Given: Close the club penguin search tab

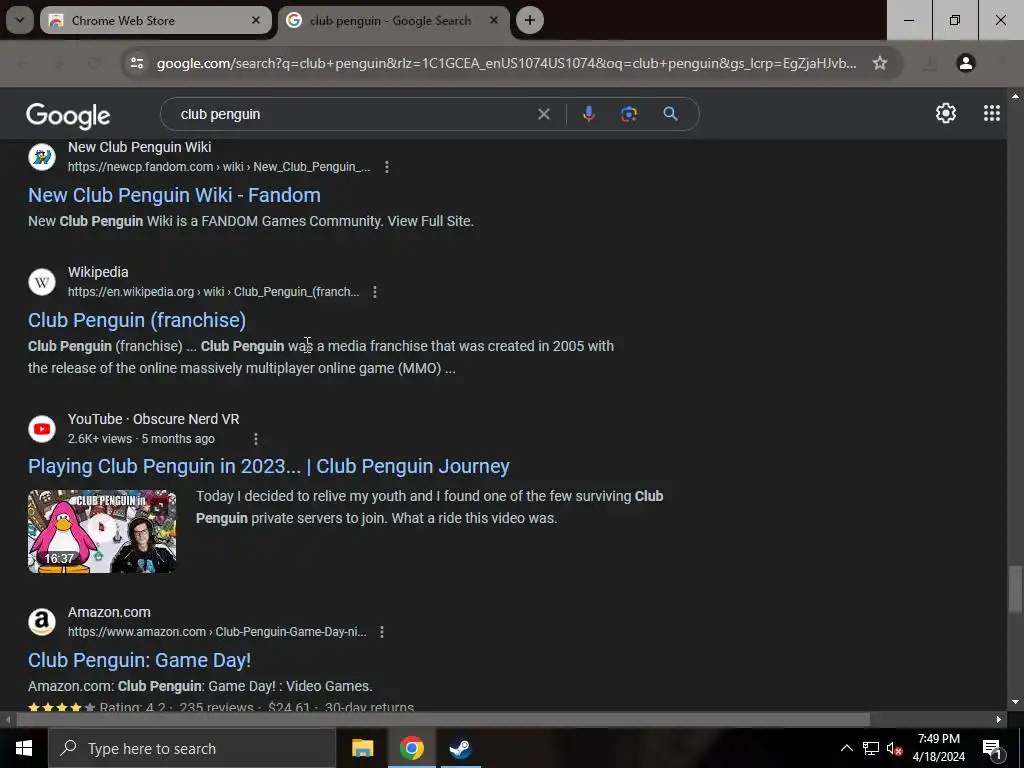Looking at the screenshot, I should (x=494, y=20).
